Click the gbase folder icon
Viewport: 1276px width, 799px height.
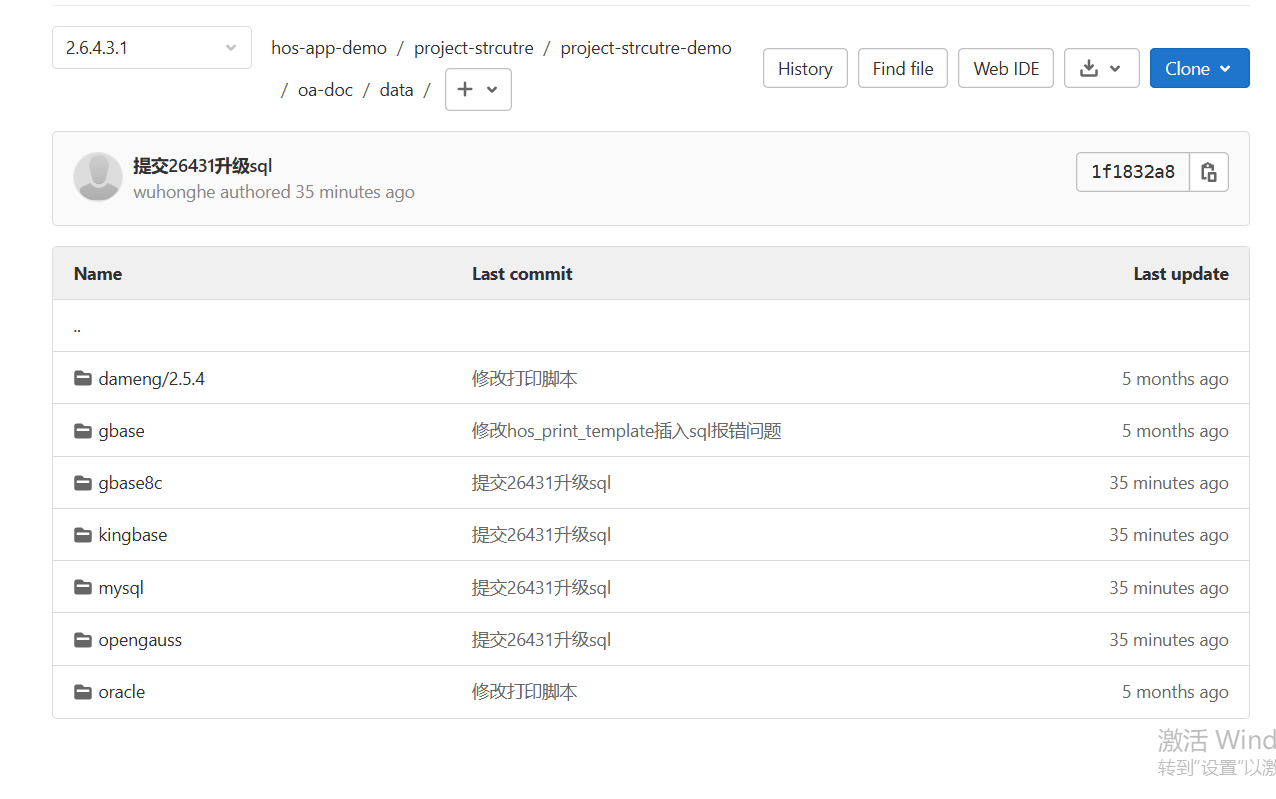point(83,431)
